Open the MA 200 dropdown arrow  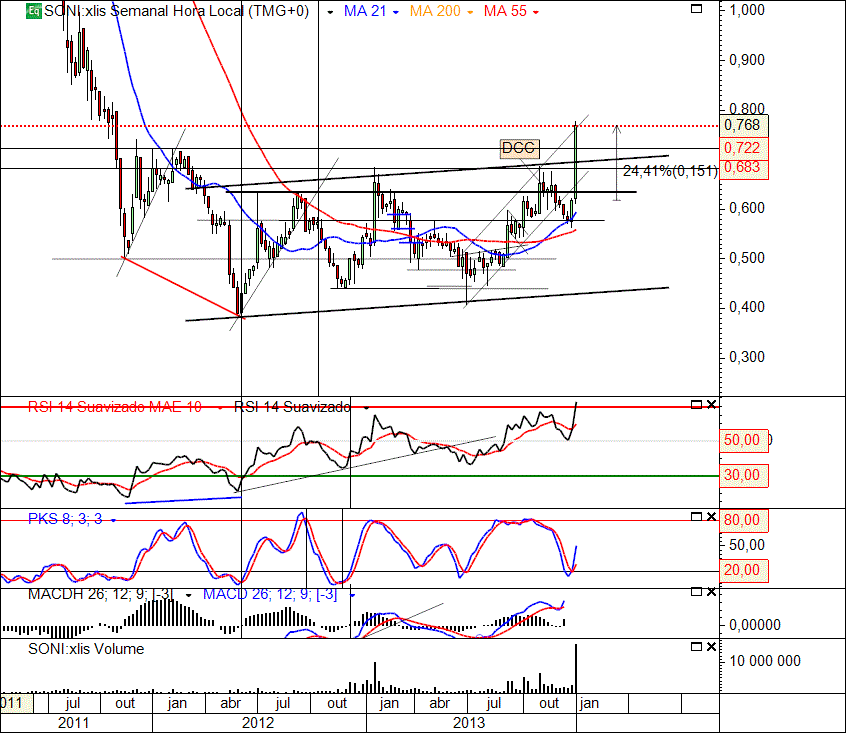(x=470, y=12)
